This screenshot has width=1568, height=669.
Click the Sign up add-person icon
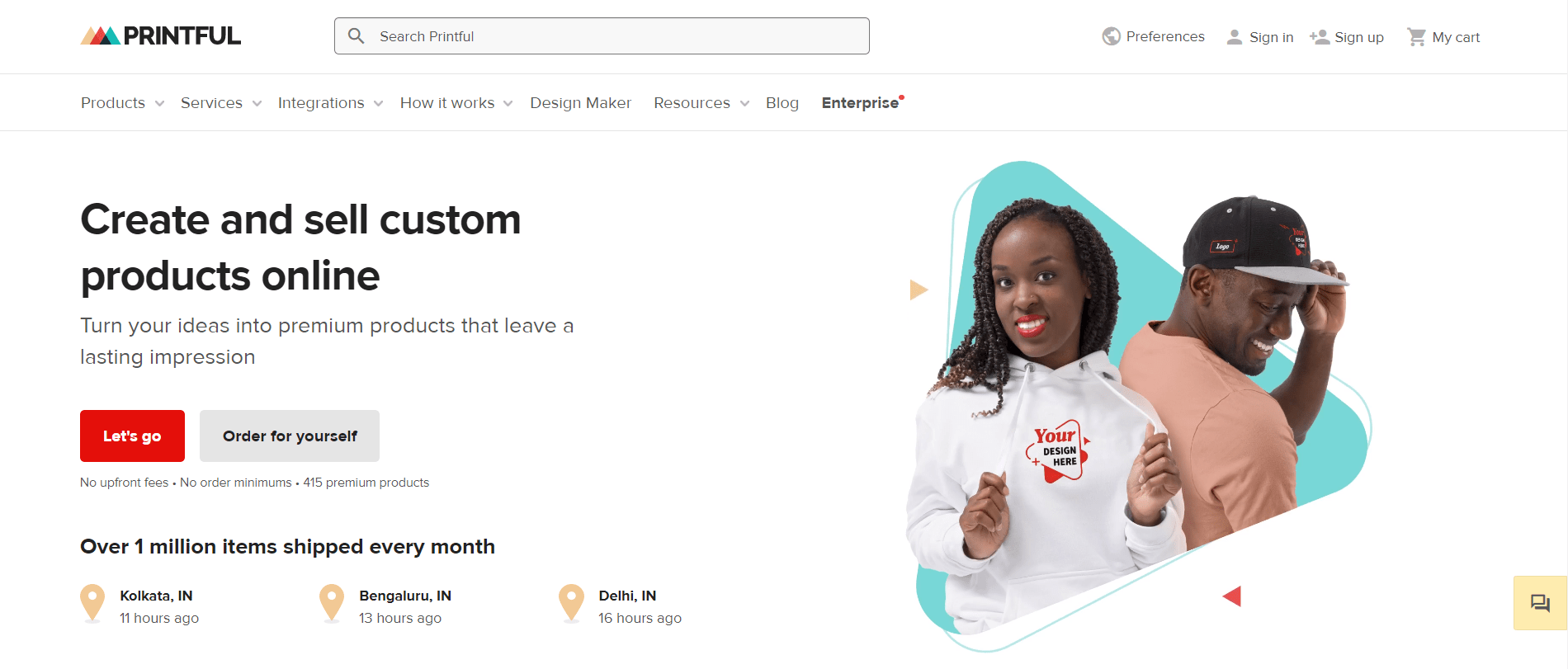(x=1320, y=37)
